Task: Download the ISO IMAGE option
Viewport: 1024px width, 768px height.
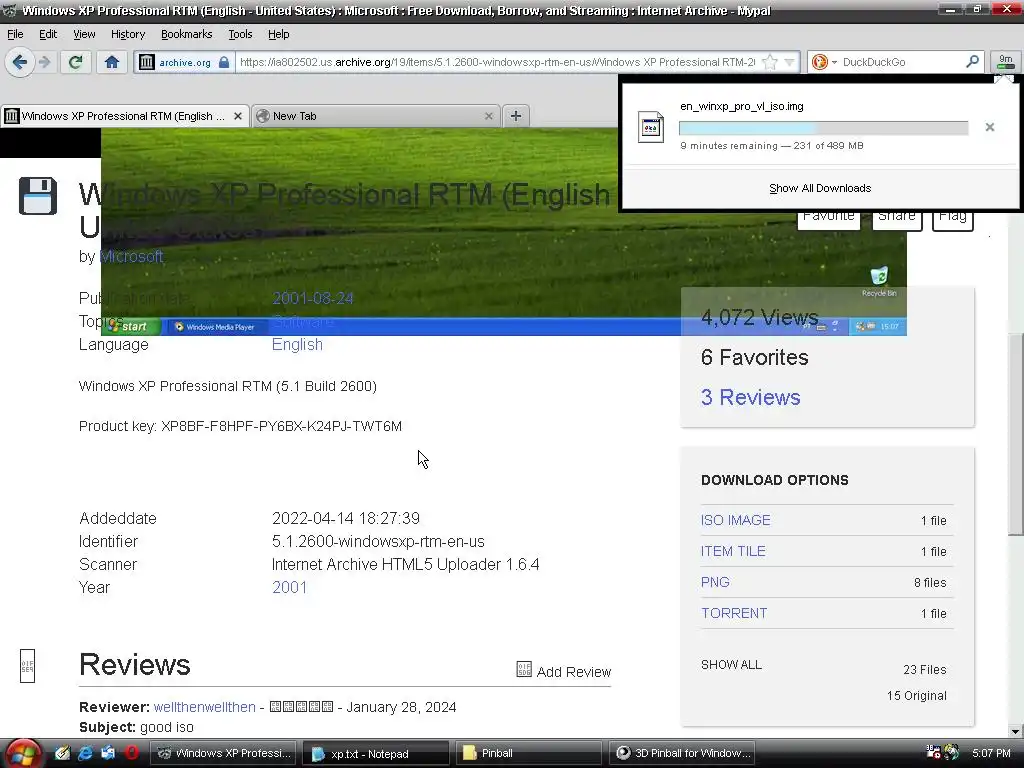Action: click(735, 520)
